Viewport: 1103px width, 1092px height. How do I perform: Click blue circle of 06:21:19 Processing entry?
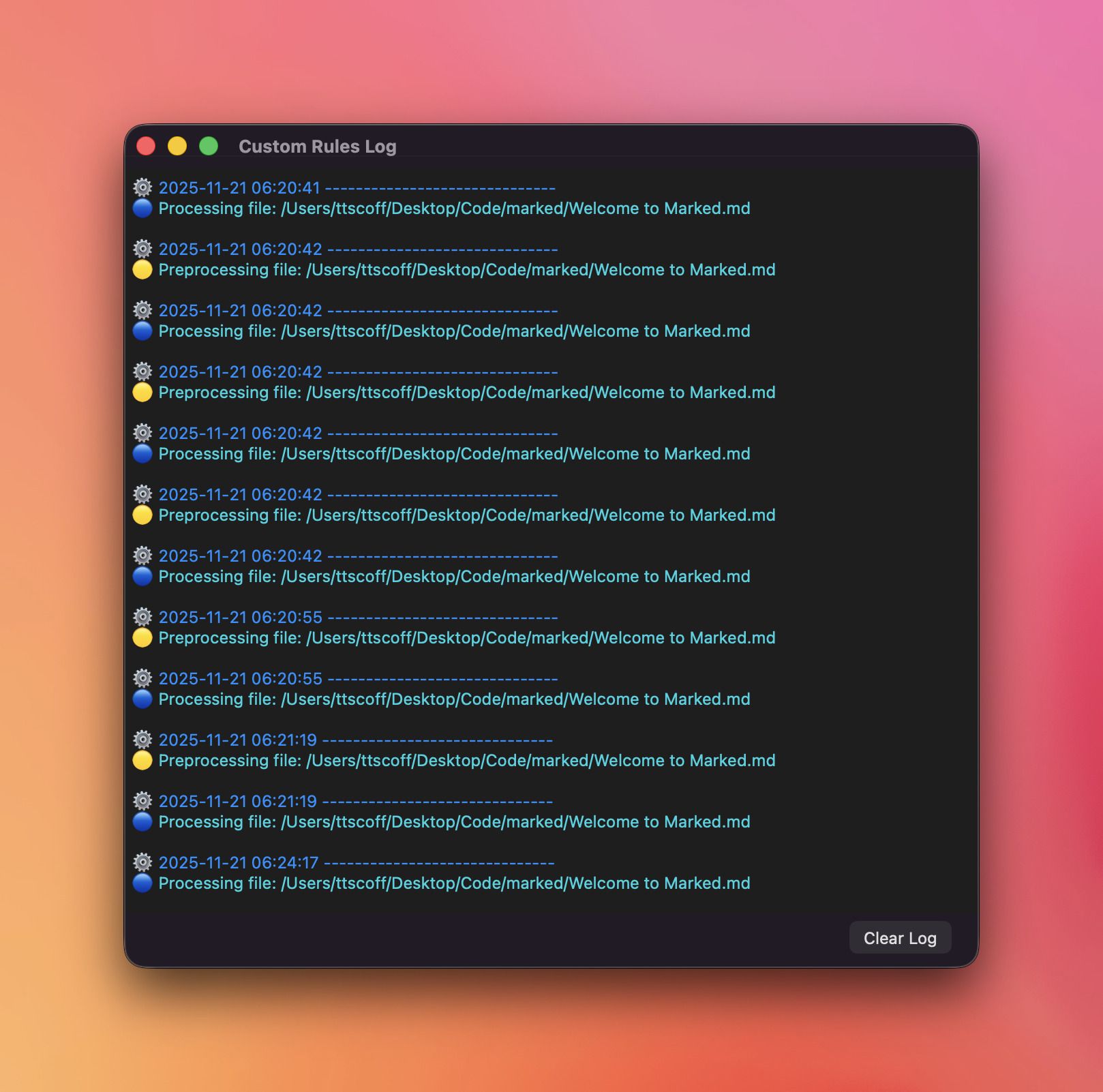click(142, 822)
